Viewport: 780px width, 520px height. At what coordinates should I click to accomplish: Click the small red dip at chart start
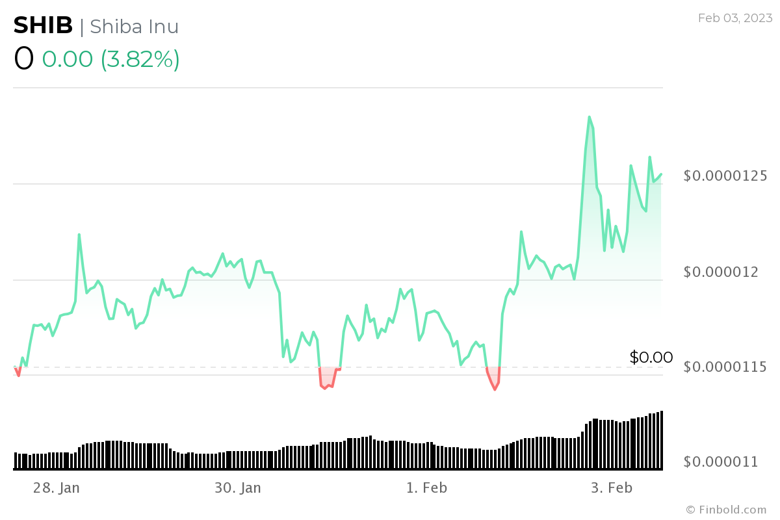tap(17, 374)
